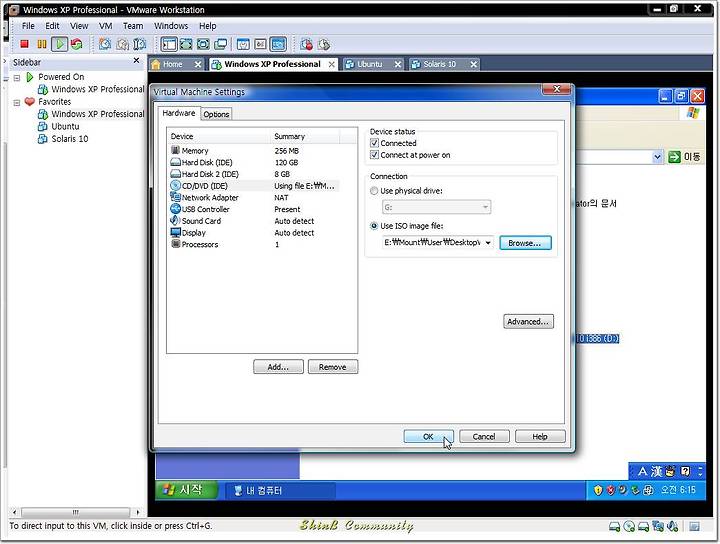720x544 pixels.
Task: Click the Console View toolbar icon
Action: tap(278, 45)
